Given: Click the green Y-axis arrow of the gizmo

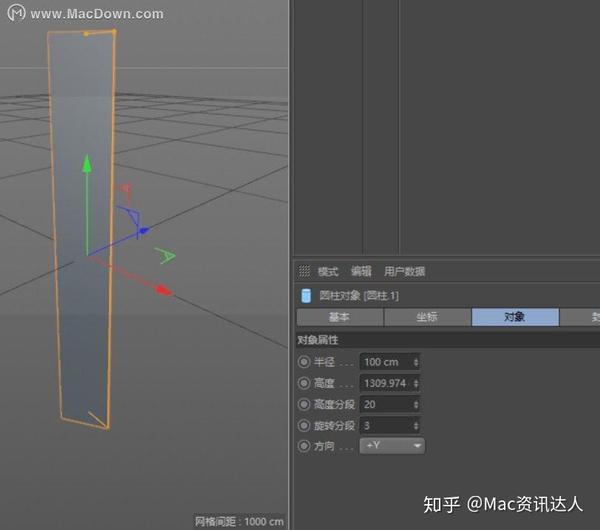Looking at the screenshot, I should coord(87,163).
